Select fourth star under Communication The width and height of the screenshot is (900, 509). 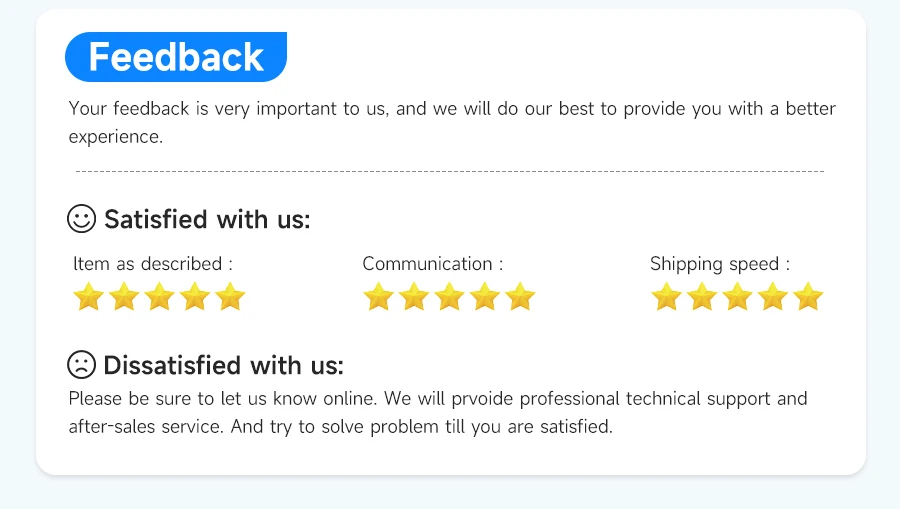tap(485, 297)
